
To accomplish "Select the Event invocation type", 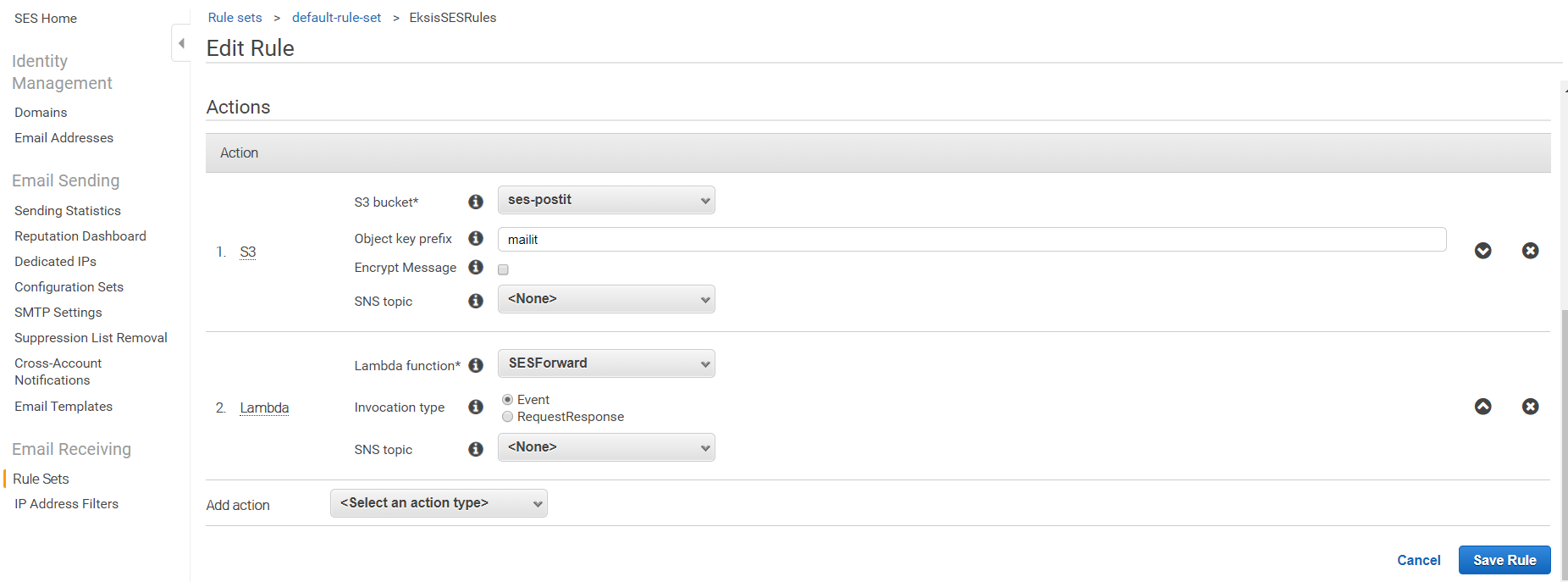I will tap(508, 400).
